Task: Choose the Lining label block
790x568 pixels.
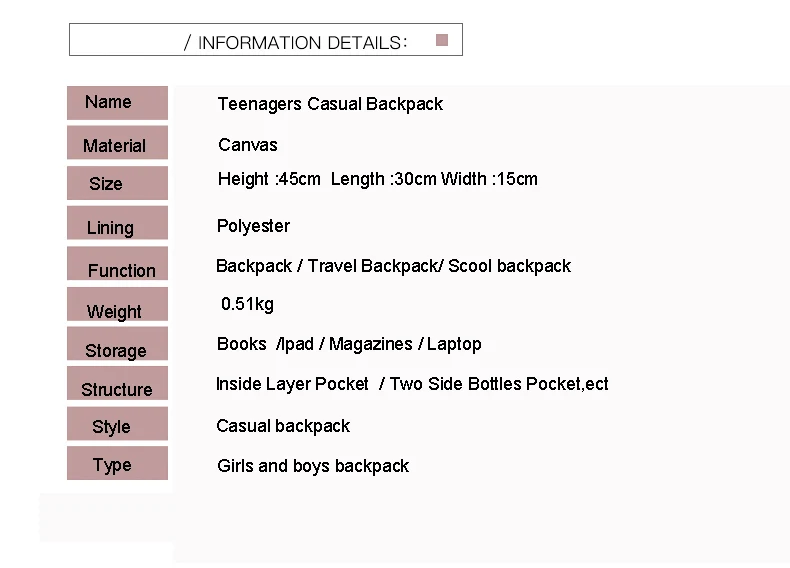Action: (117, 223)
